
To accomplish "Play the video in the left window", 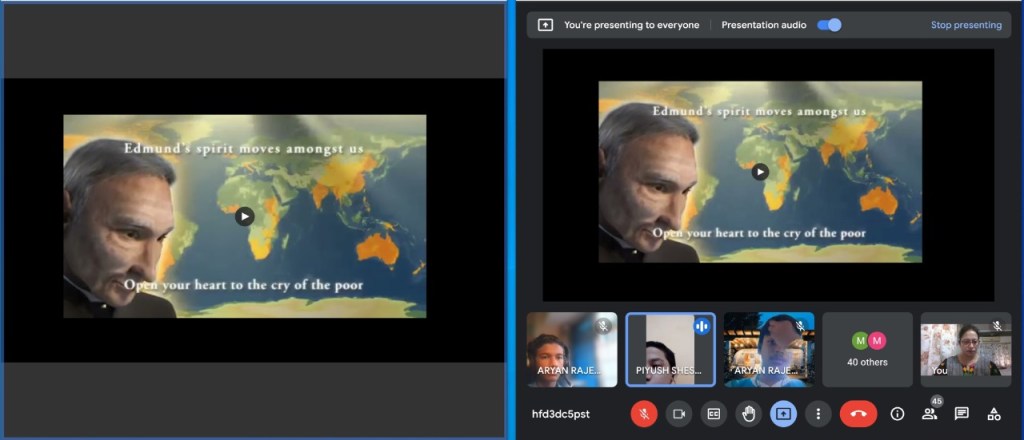I will click(x=245, y=216).
